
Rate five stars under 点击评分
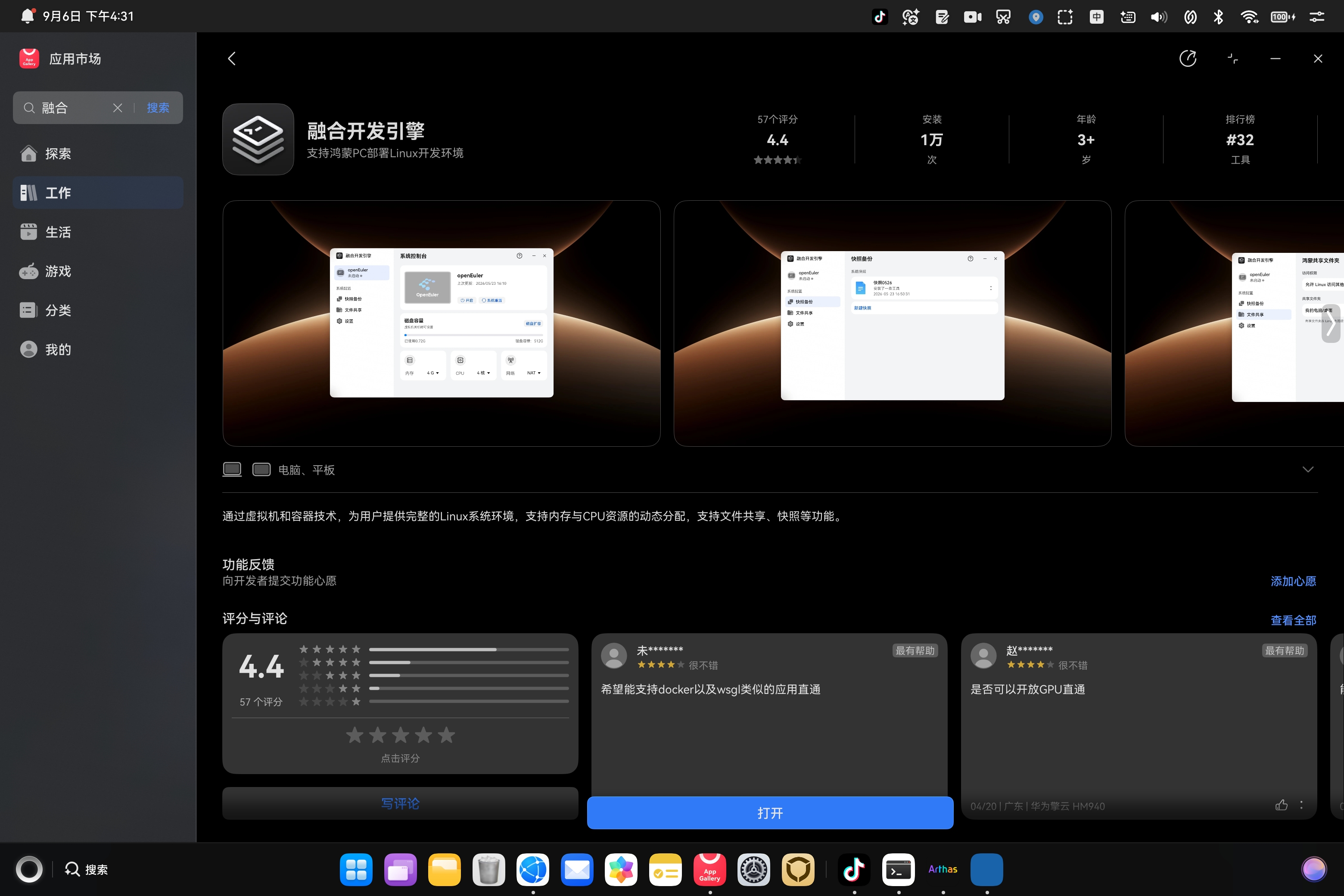446,735
